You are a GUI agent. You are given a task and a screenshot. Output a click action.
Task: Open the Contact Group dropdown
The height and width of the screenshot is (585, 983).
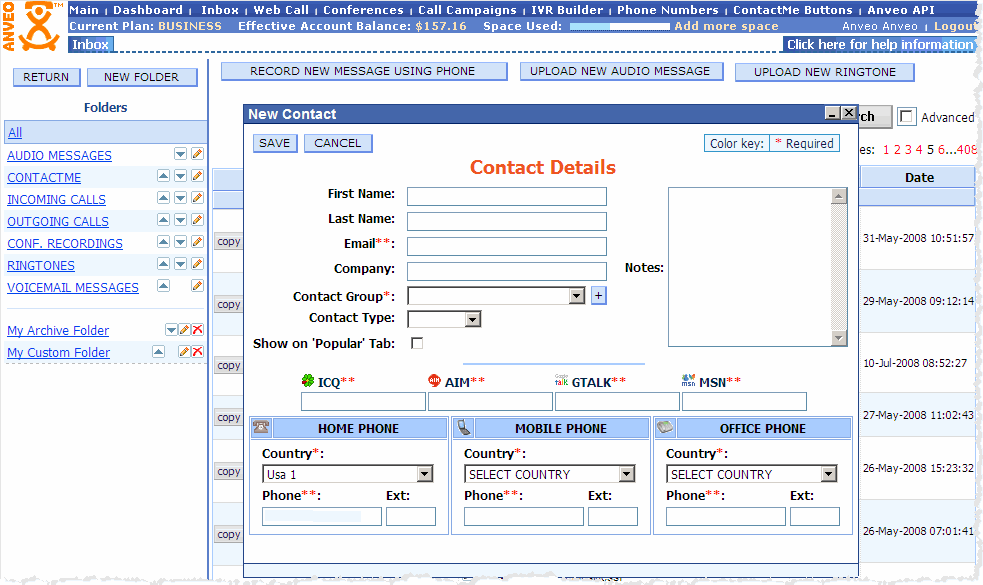coord(576,296)
